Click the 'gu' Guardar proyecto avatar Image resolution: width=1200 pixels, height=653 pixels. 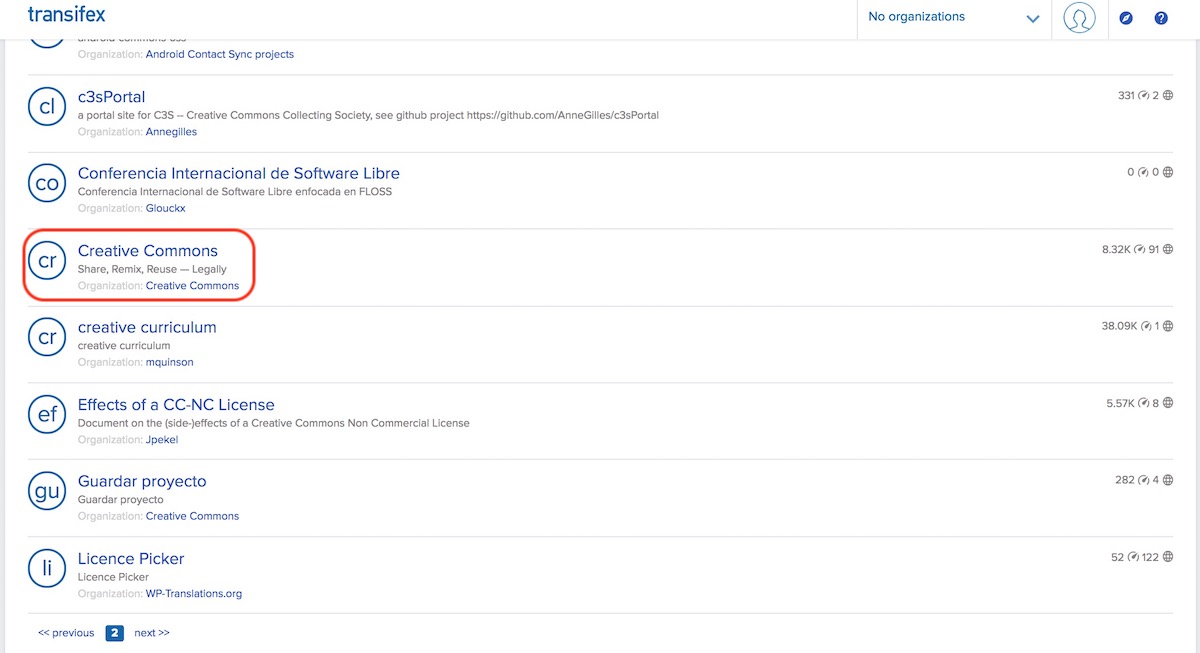pyautogui.click(x=47, y=490)
